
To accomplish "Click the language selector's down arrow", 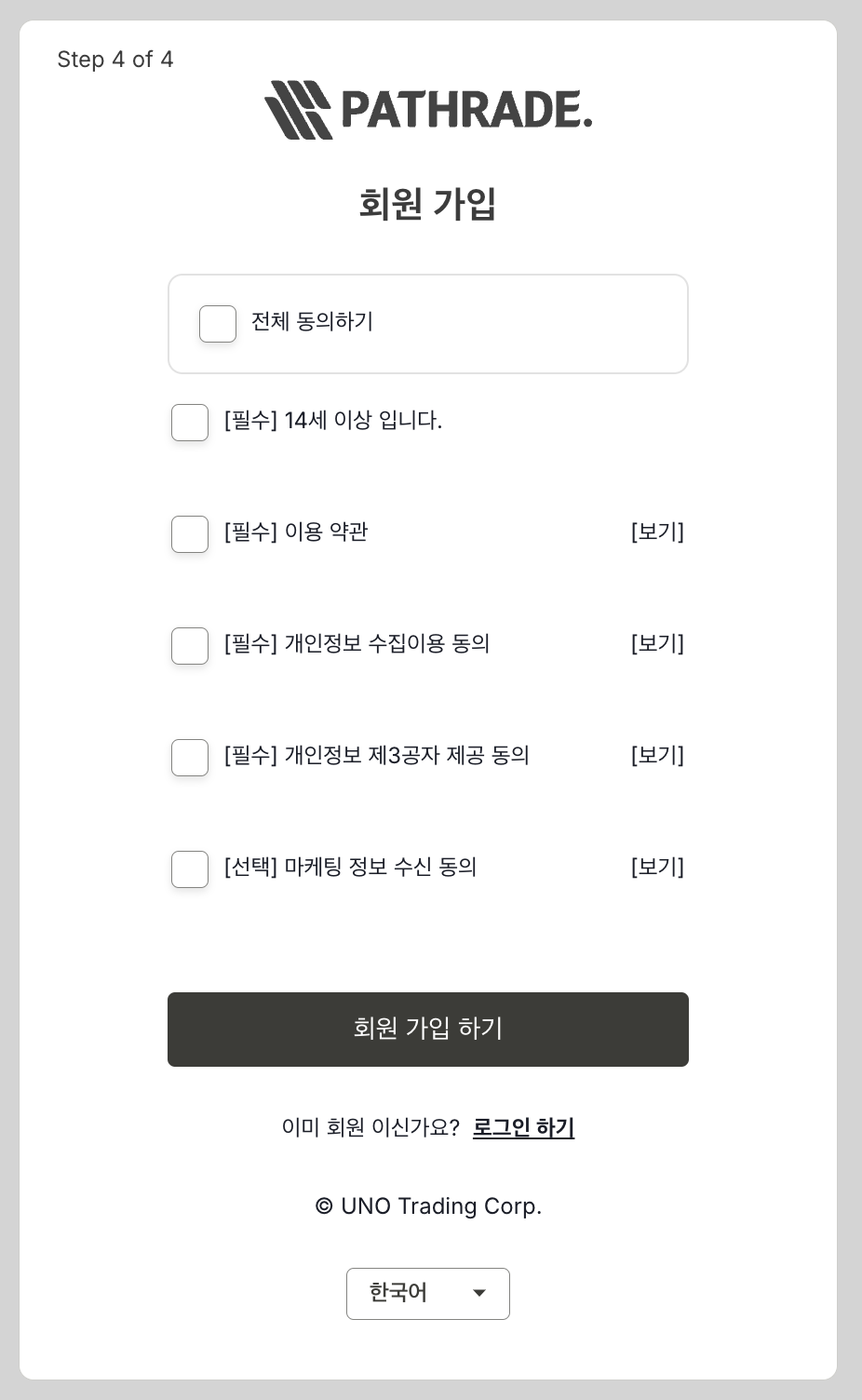I will [479, 1293].
